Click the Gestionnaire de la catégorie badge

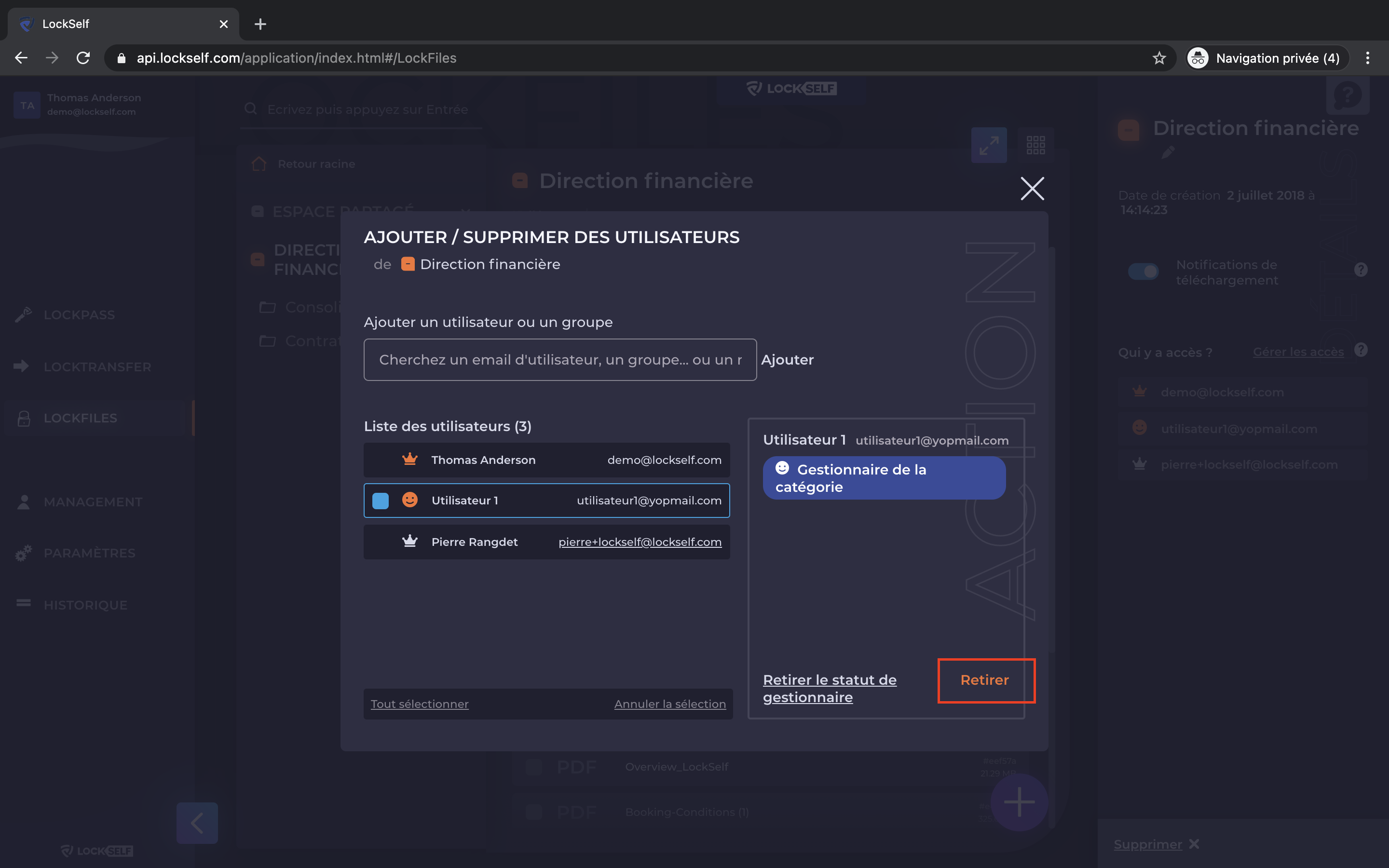(x=884, y=478)
